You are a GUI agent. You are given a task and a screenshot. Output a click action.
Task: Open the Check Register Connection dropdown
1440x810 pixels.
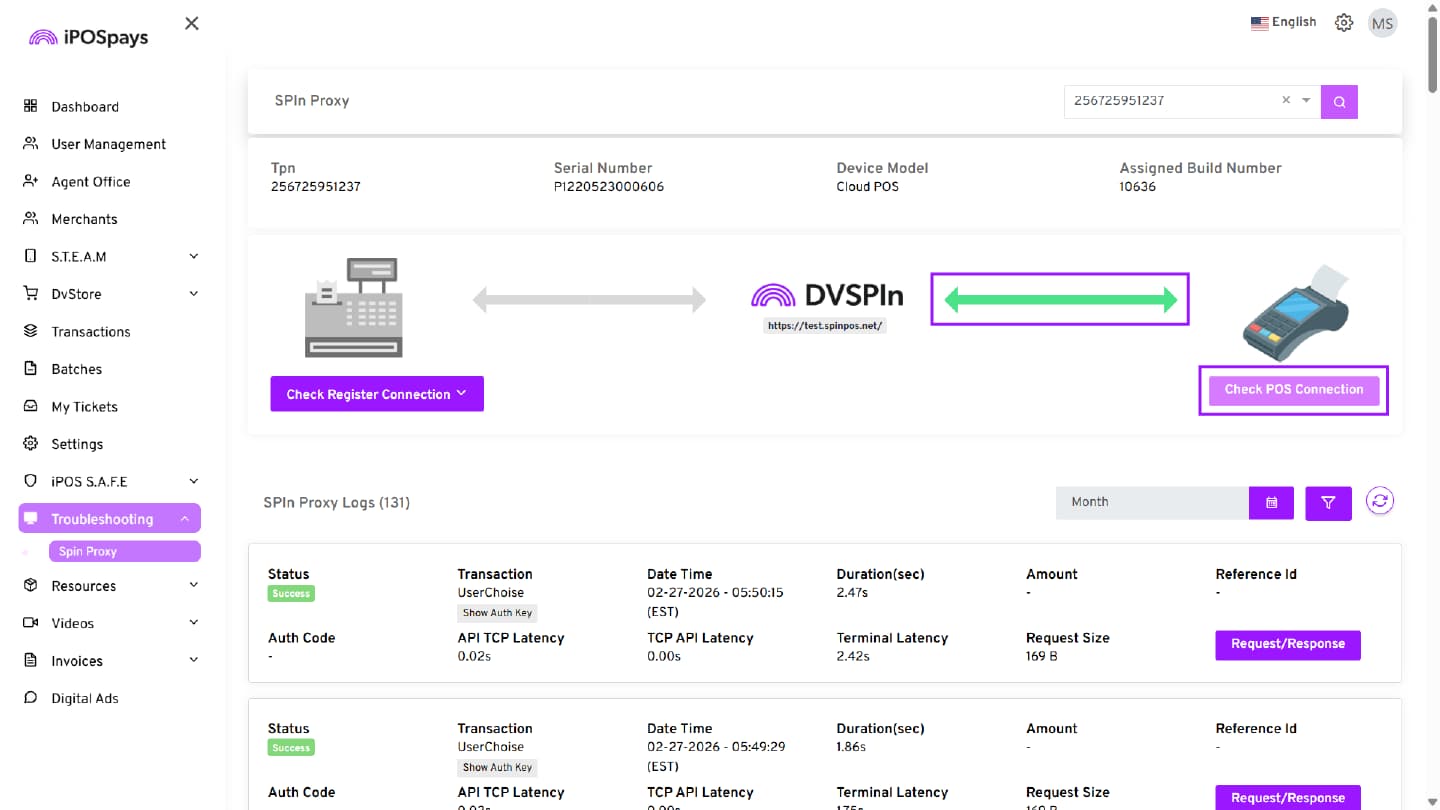pos(376,394)
